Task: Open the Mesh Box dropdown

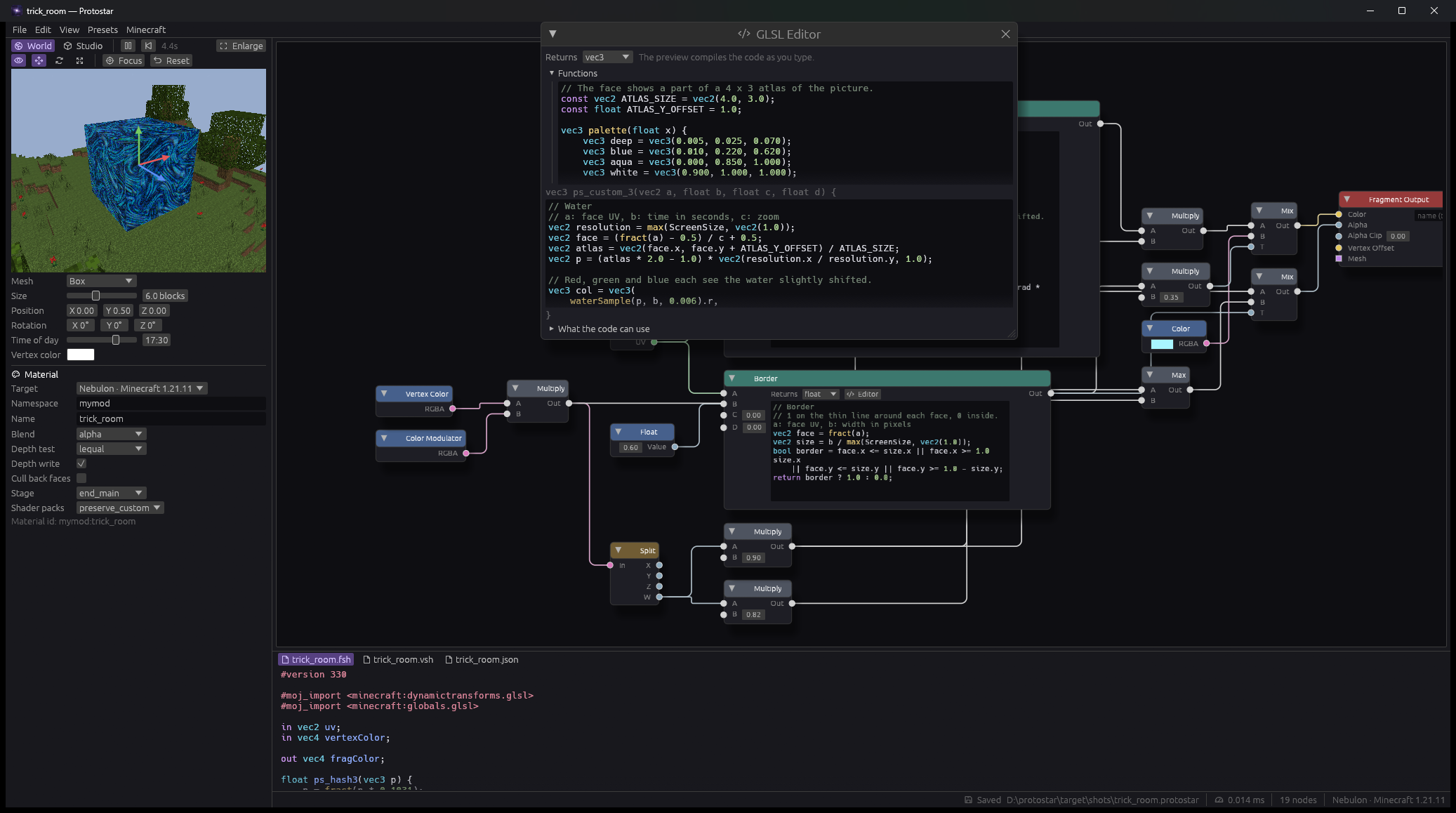Action: [101, 281]
